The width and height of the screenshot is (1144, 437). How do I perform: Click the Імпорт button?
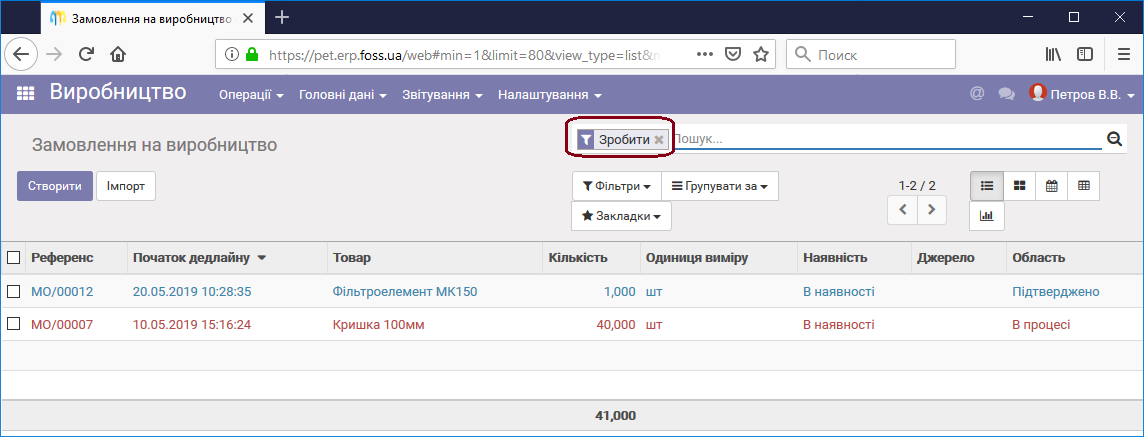click(x=125, y=186)
